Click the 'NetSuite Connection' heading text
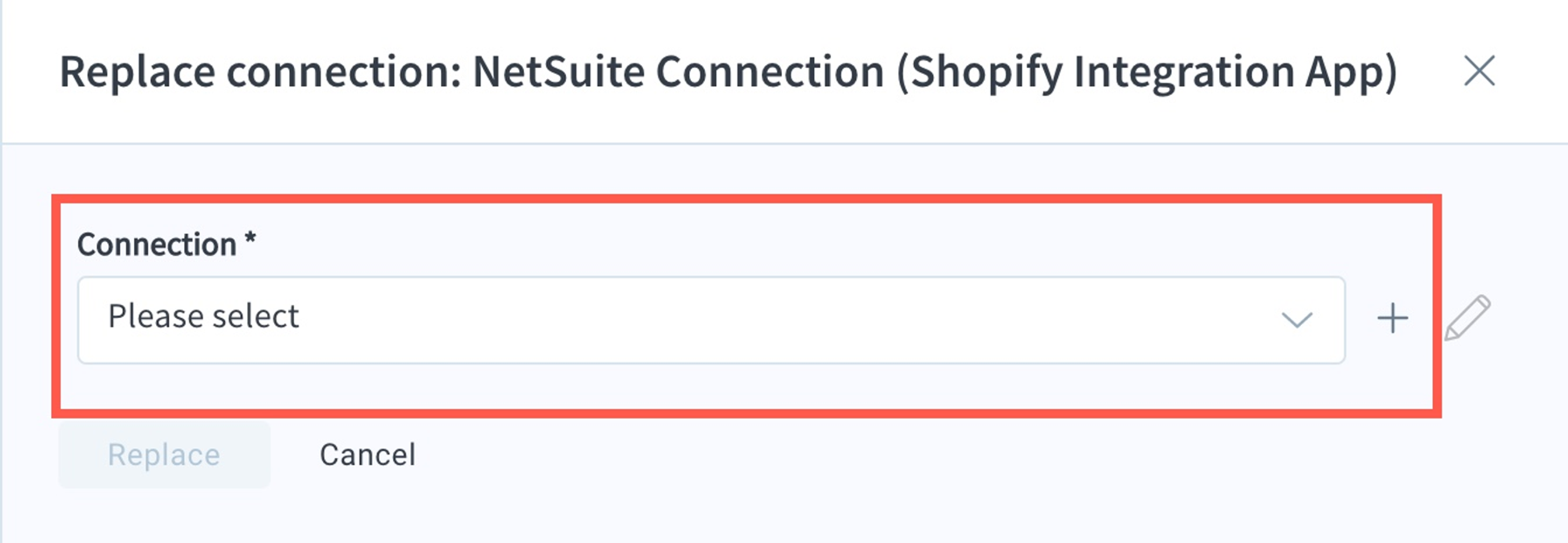 678,72
